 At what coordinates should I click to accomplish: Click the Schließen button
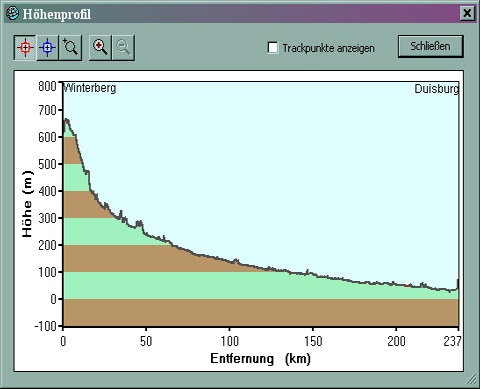pos(430,46)
